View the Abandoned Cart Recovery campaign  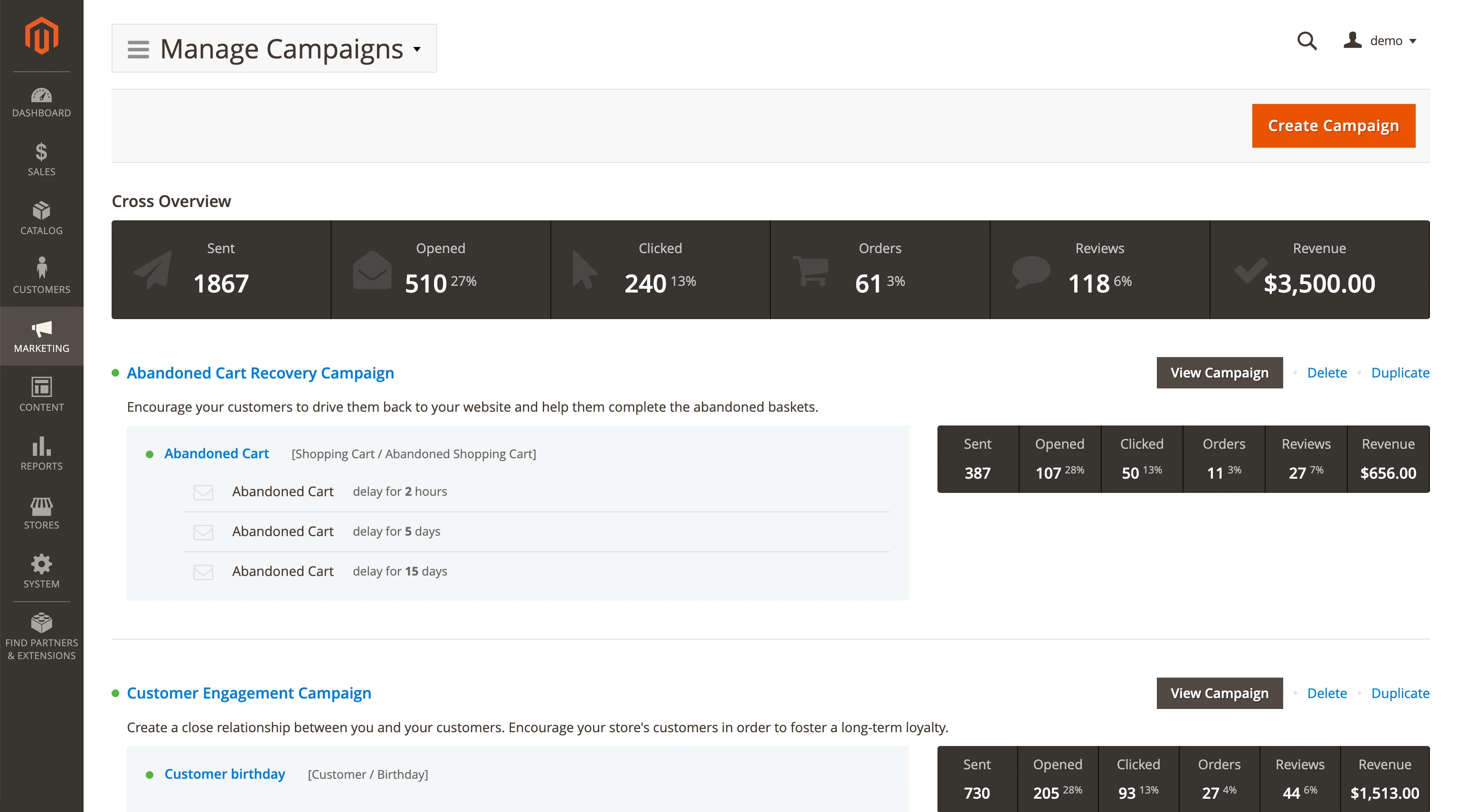(1219, 373)
